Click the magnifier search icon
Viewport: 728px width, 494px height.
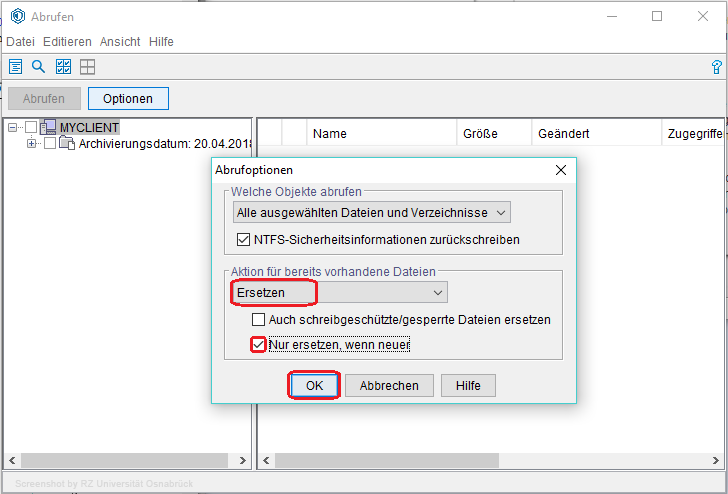click(39, 67)
